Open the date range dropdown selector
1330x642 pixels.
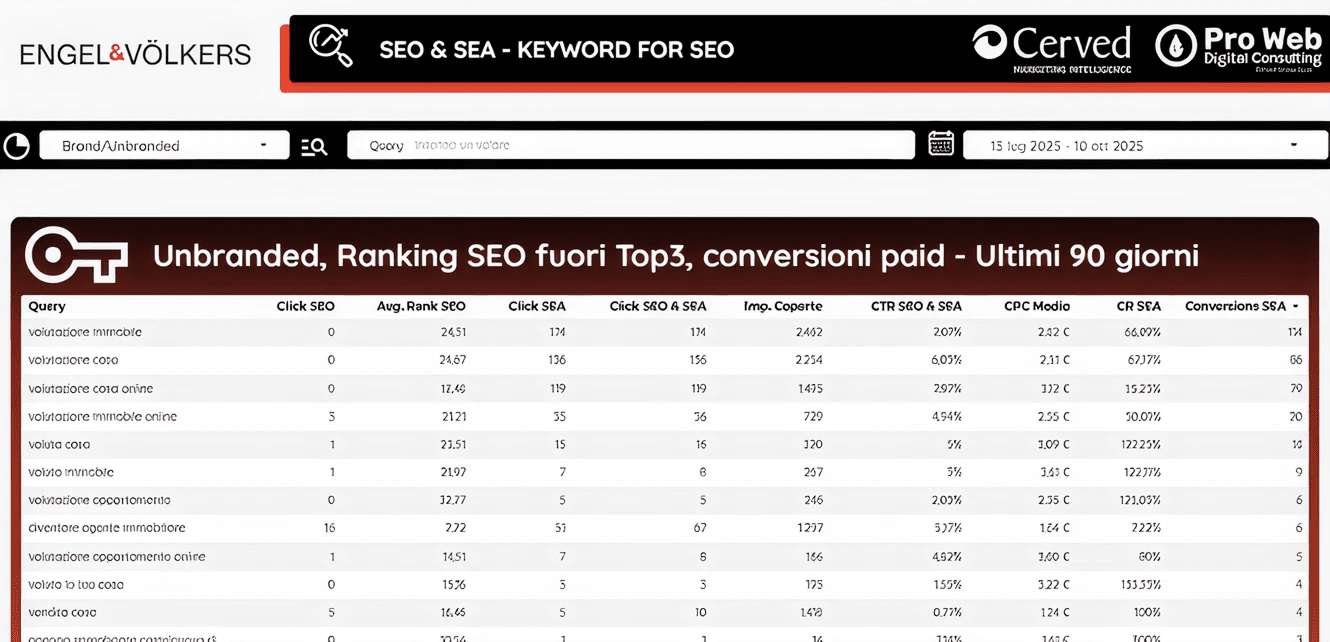tap(1145, 146)
